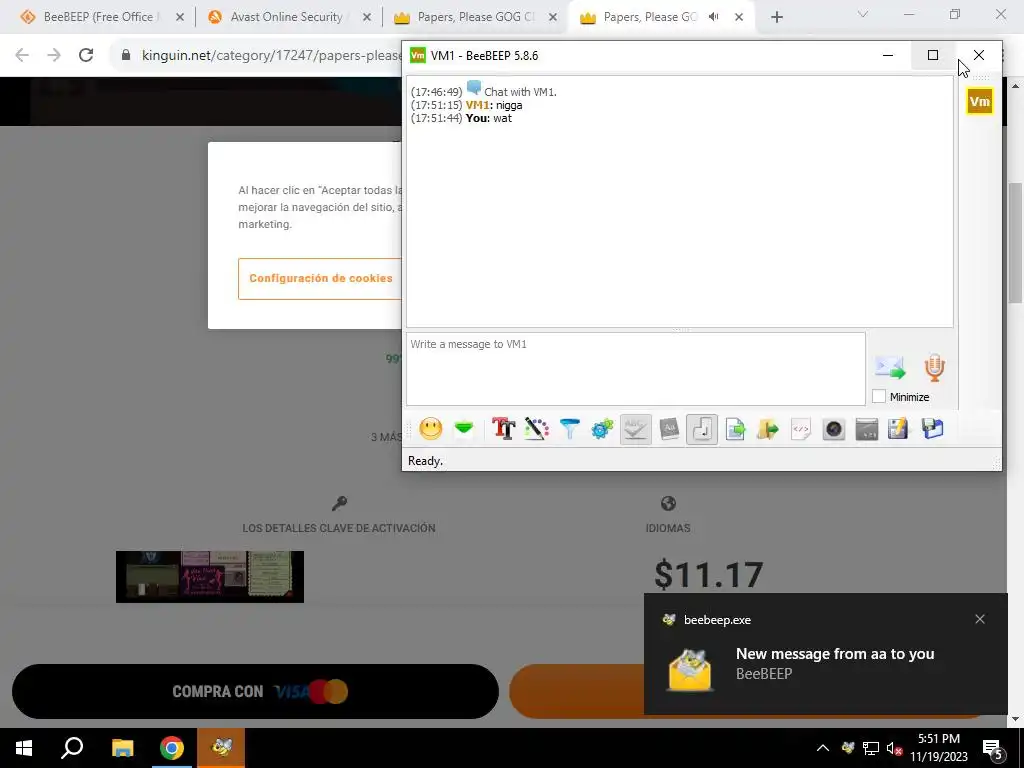The image size is (1024, 768).
Task: Go forward in the browser
Action: click(x=54, y=55)
